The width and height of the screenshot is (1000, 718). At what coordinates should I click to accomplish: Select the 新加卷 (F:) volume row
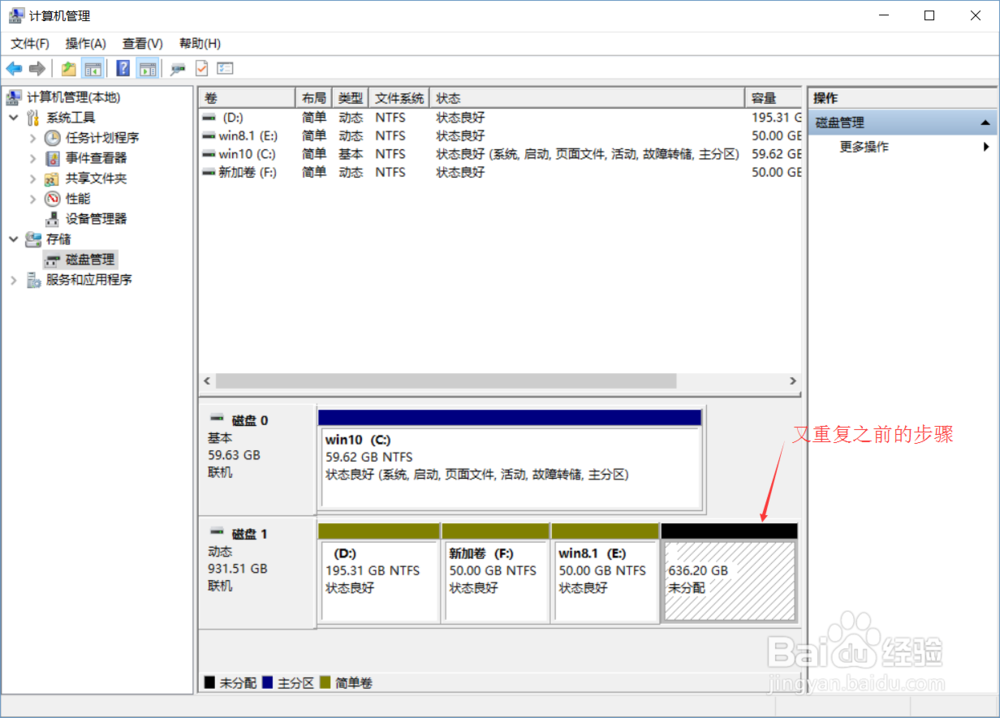(x=501, y=172)
